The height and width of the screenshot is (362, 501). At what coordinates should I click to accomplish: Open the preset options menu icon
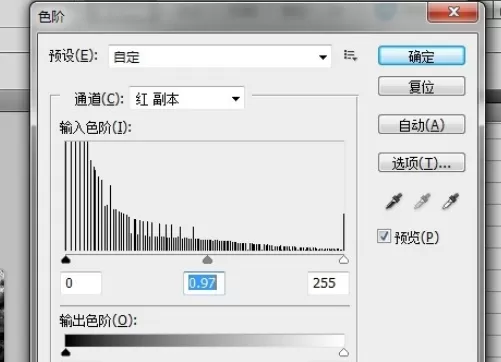click(x=350, y=56)
